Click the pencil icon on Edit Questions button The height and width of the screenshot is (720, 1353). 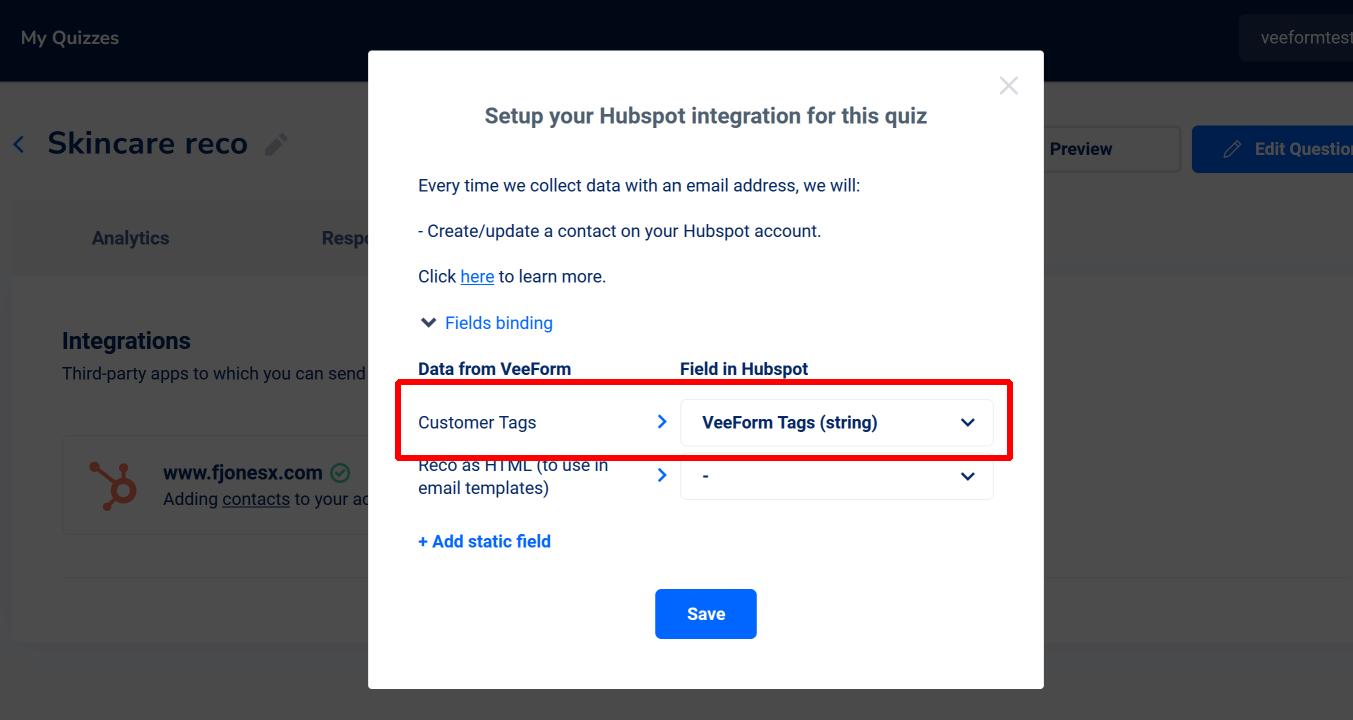[x=1232, y=149]
